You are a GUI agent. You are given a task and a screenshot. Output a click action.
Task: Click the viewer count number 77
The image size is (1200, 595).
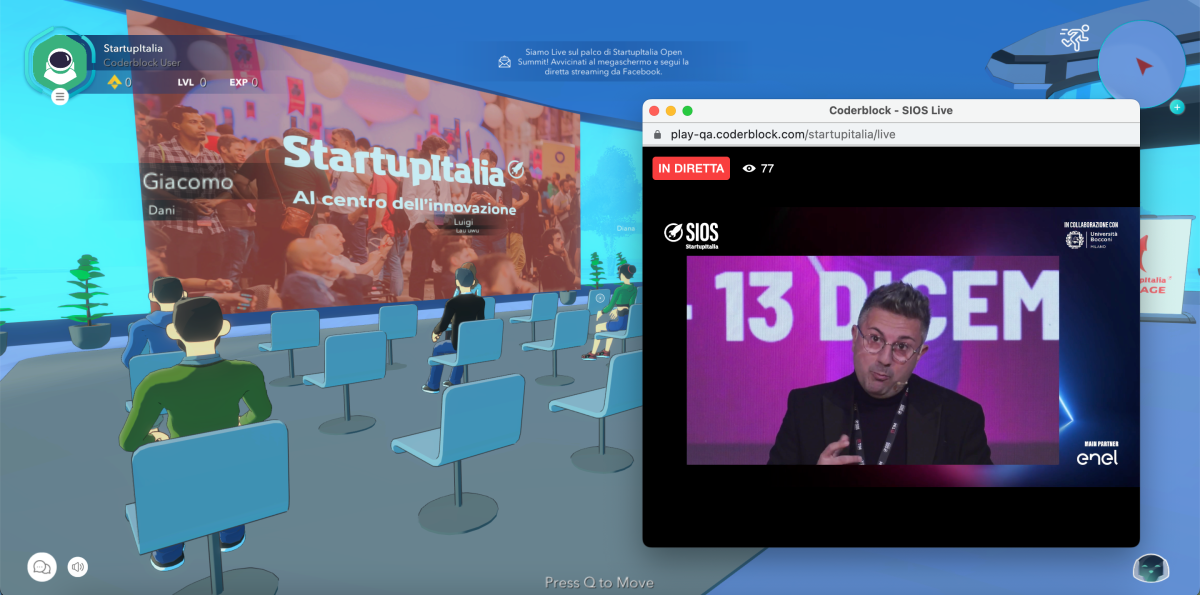tap(767, 169)
